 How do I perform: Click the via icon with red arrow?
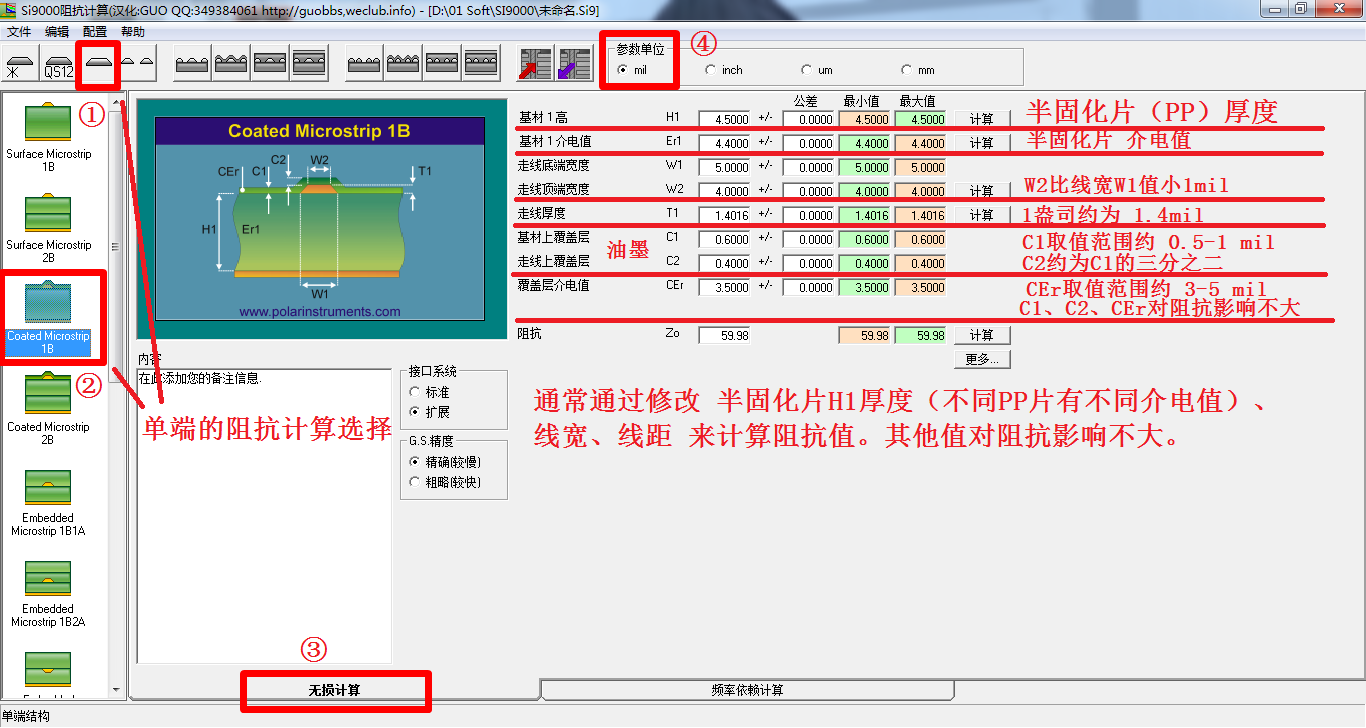535,63
